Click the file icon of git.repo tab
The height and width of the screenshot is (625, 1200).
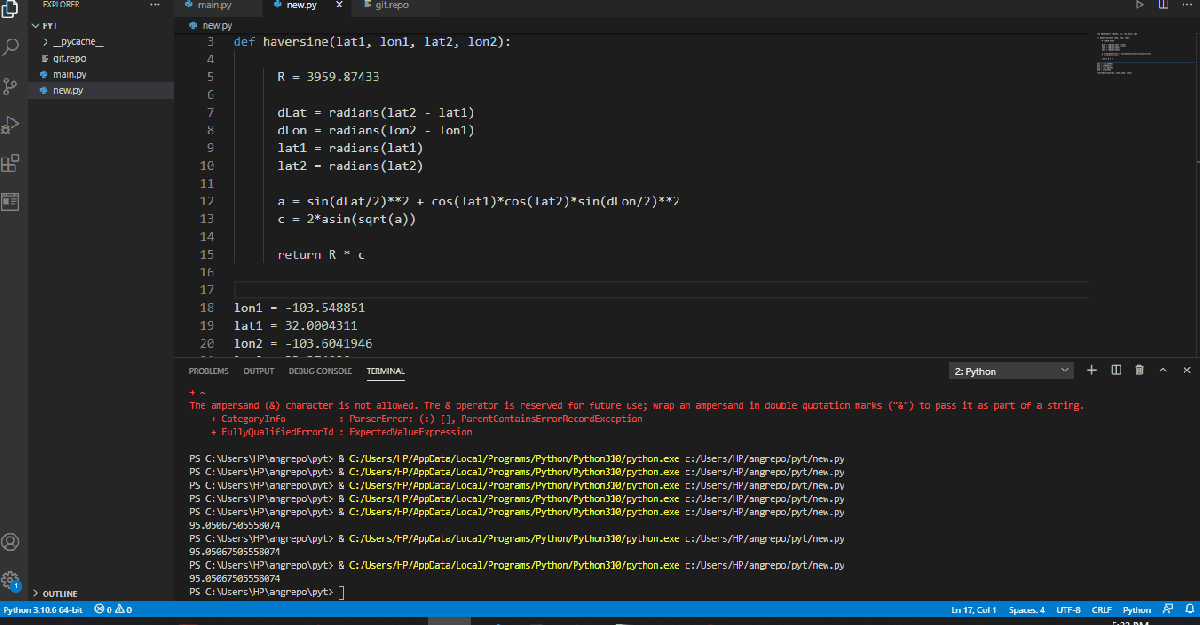[367, 5]
